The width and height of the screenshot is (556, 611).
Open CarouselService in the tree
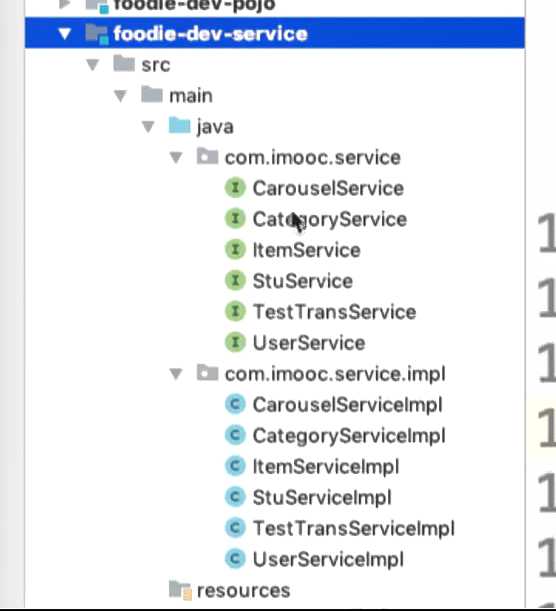[x=328, y=189]
